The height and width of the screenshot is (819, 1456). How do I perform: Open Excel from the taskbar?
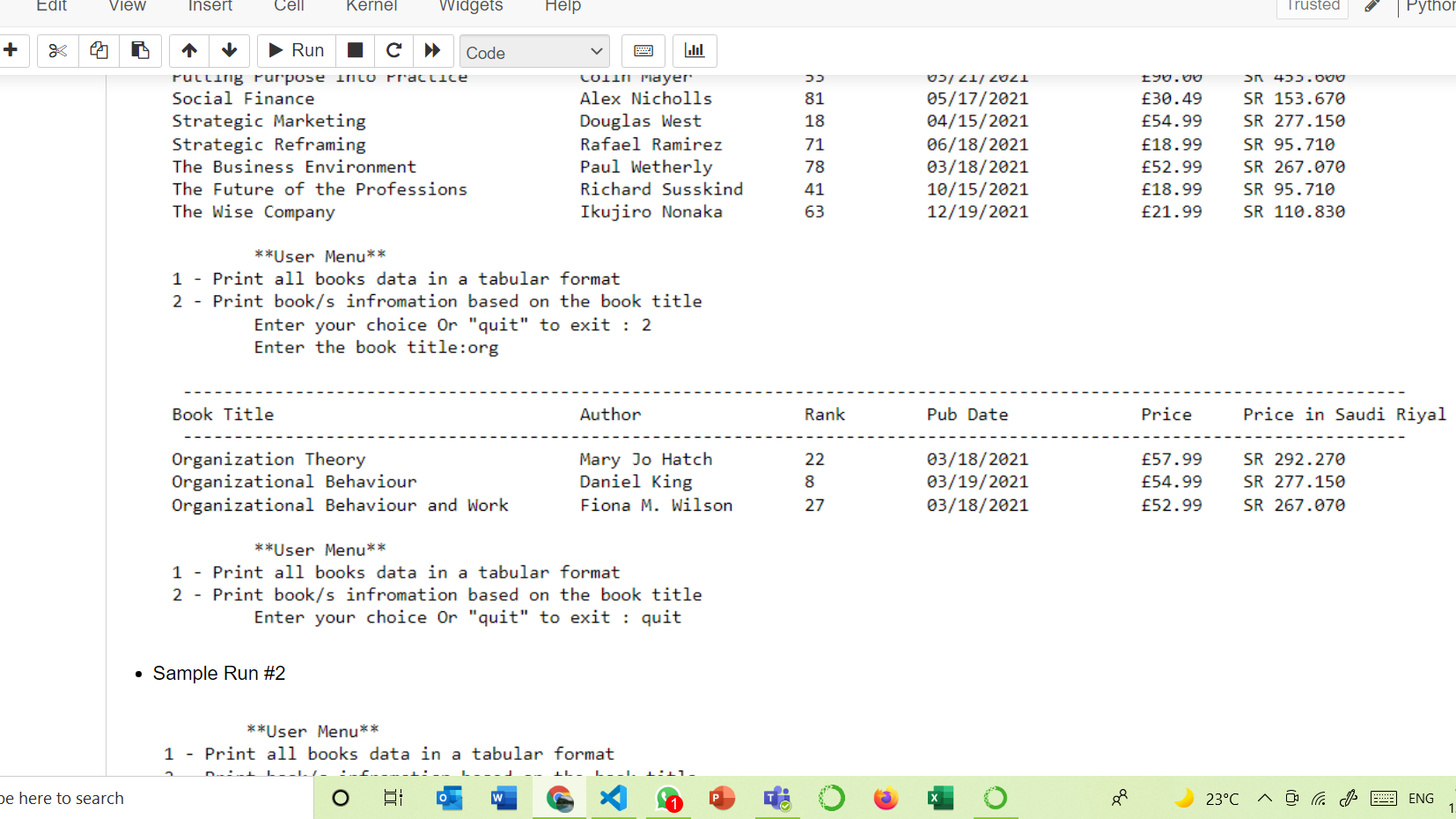(940, 798)
